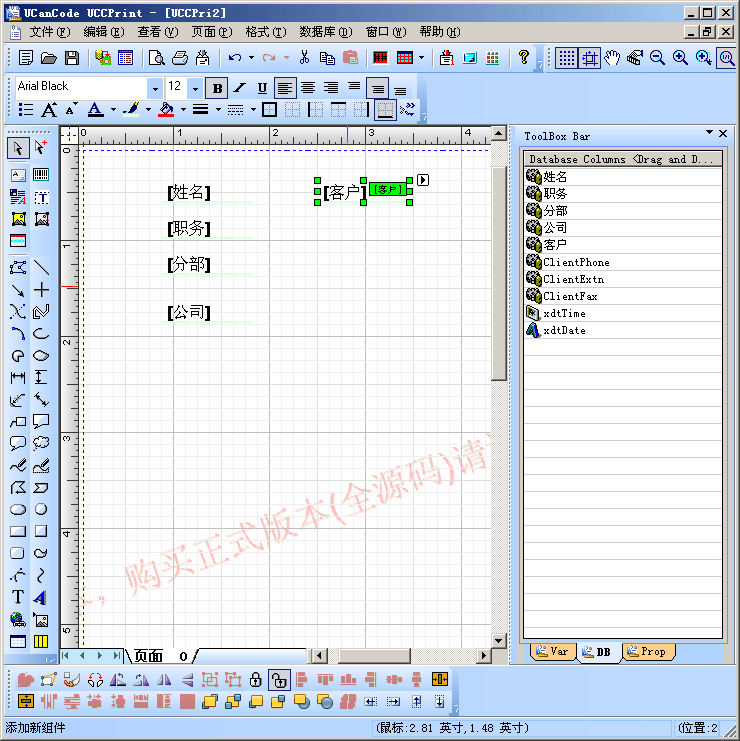This screenshot has height=741, width=740.
Task: Select ClientPhone in database columns list
Action: point(575,262)
